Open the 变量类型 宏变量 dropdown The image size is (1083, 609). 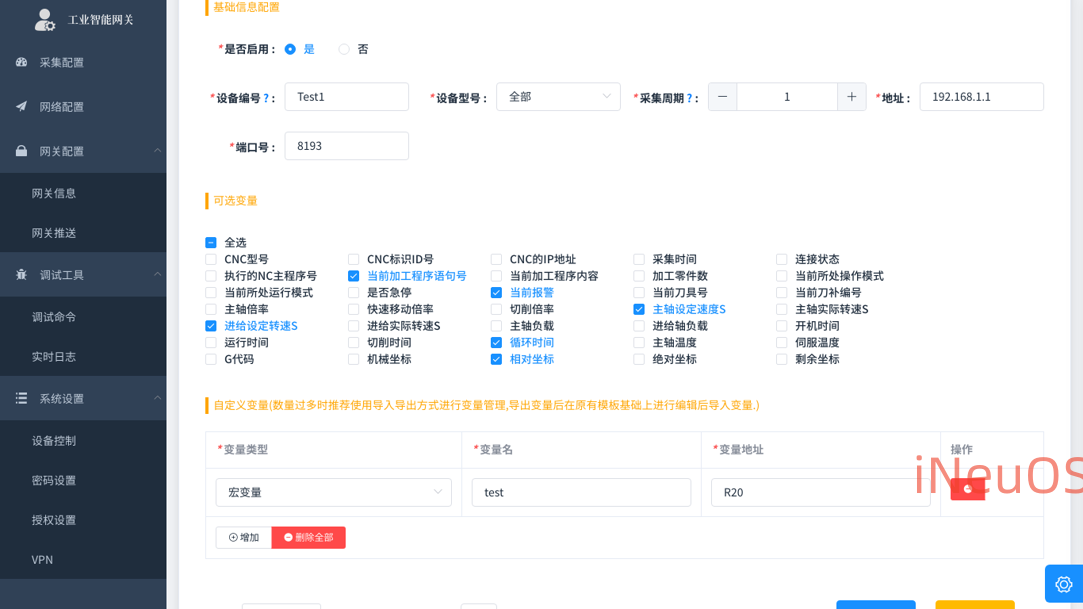(333, 492)
